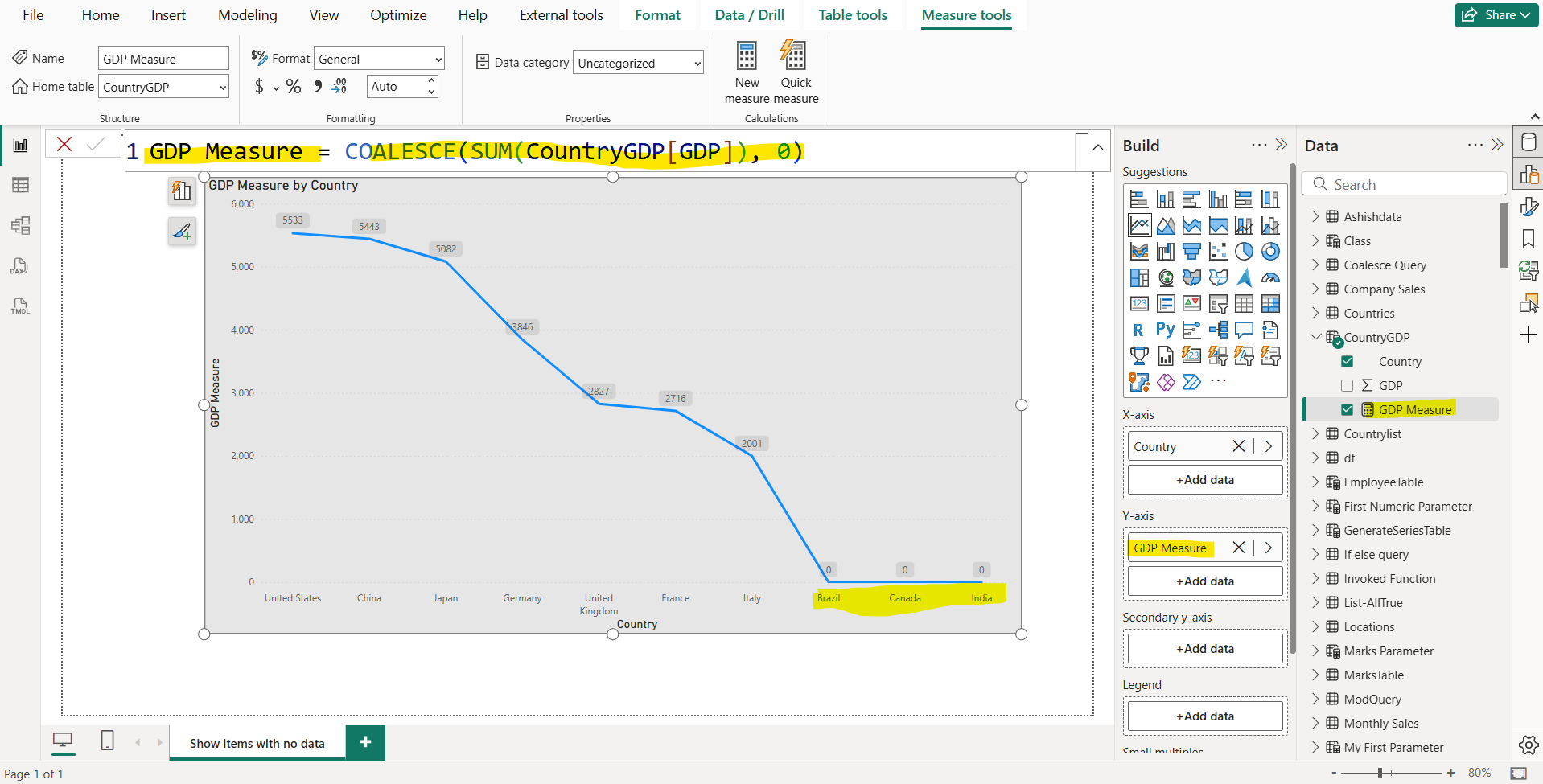The width and height of the screenshot is (1543, 784).
Task: Toggle off the GDP Measure checkbox
Action: (1348, 409)
